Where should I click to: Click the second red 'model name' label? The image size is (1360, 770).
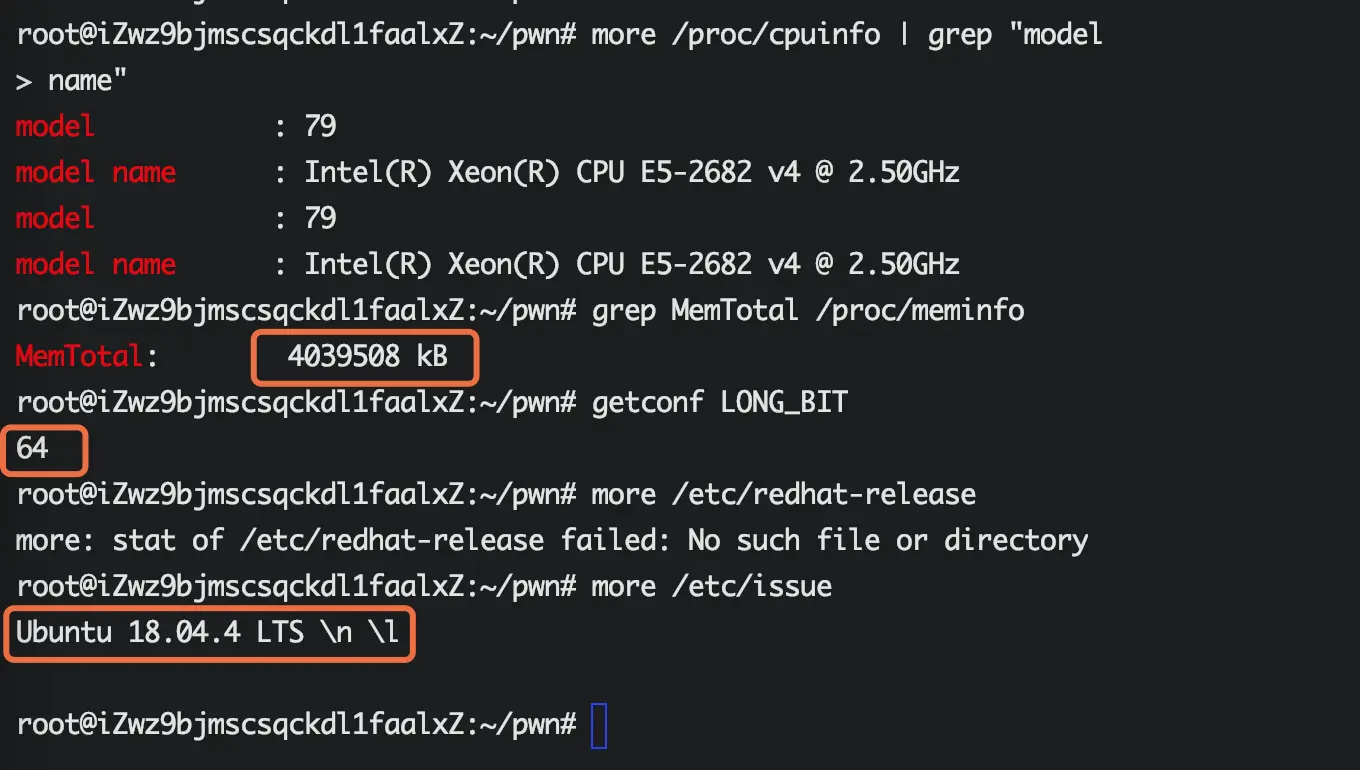click(96, 264)
